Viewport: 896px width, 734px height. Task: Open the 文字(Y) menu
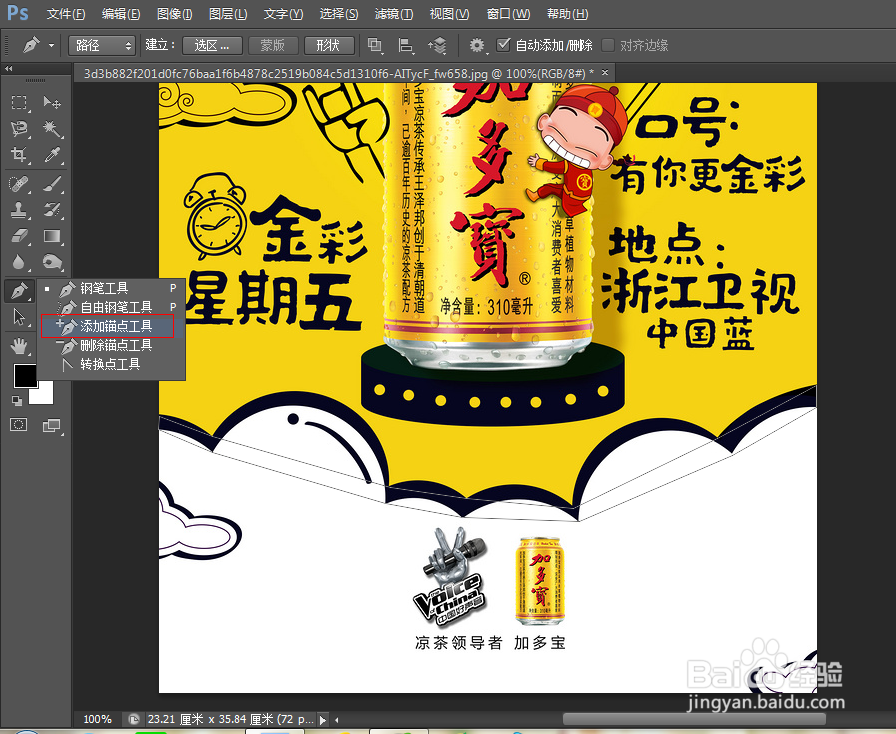pos(283,14)
